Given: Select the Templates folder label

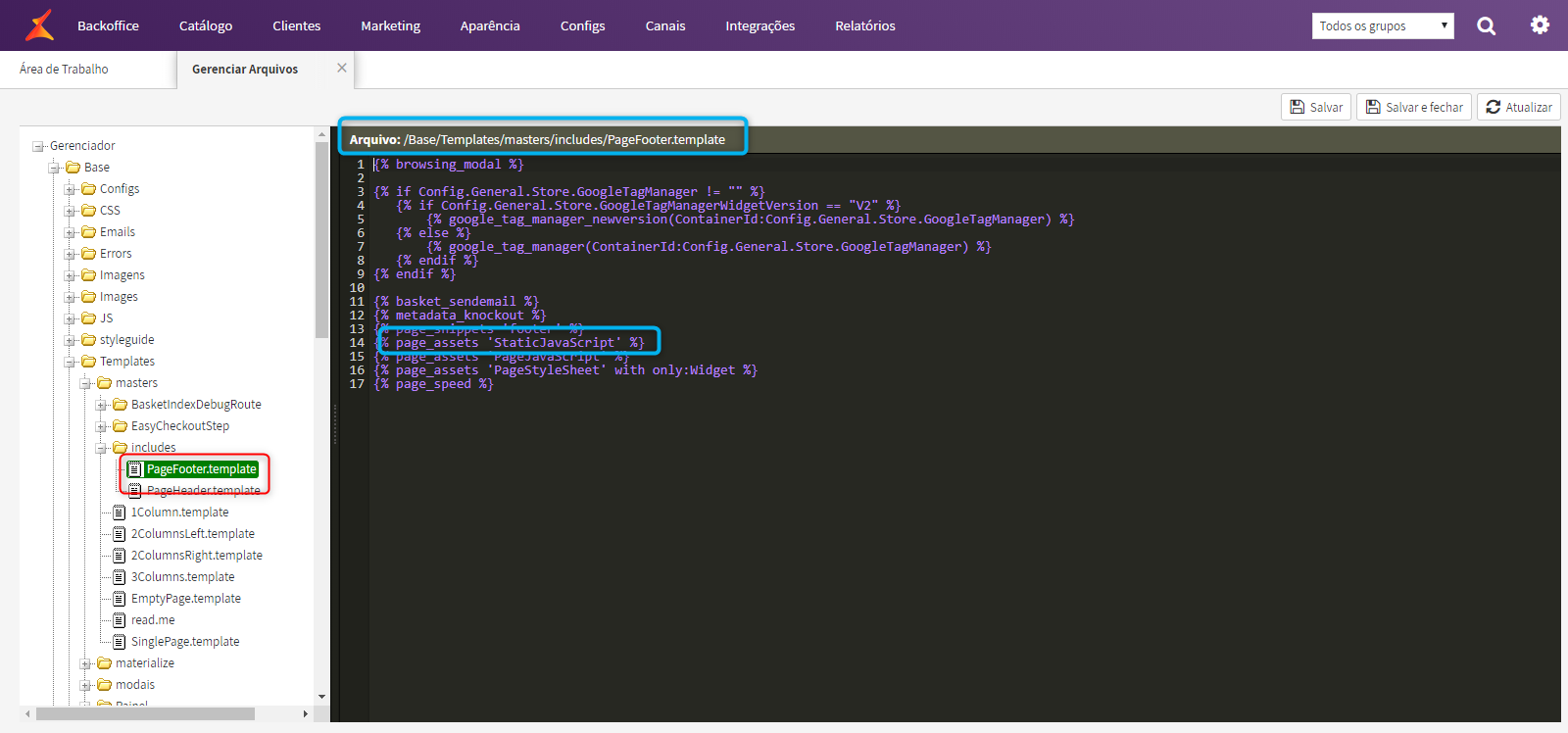Looking at the screenshot, I should 127,362.
